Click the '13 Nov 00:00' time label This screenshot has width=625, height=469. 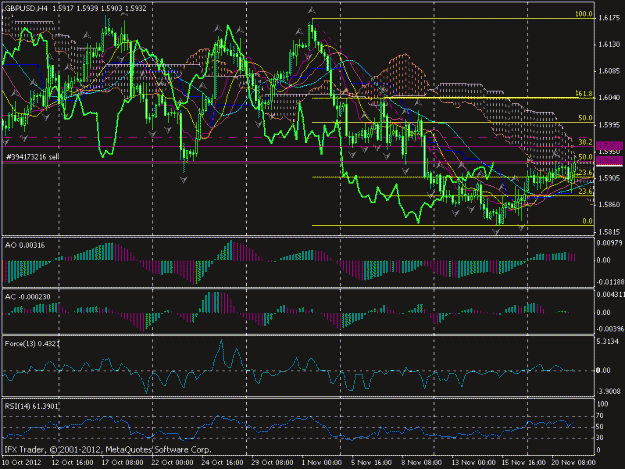click(473, 463)
